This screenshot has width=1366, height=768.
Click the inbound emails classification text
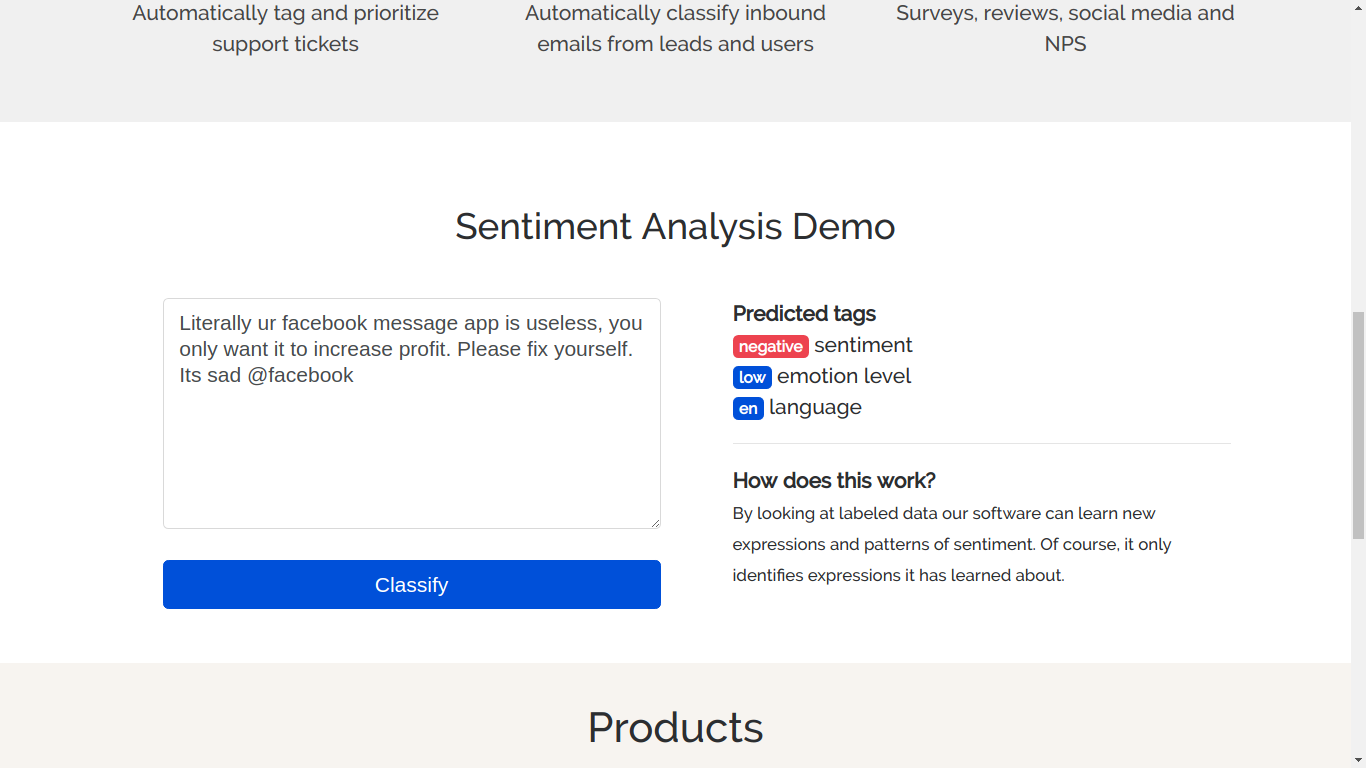[x=675, y=28]
